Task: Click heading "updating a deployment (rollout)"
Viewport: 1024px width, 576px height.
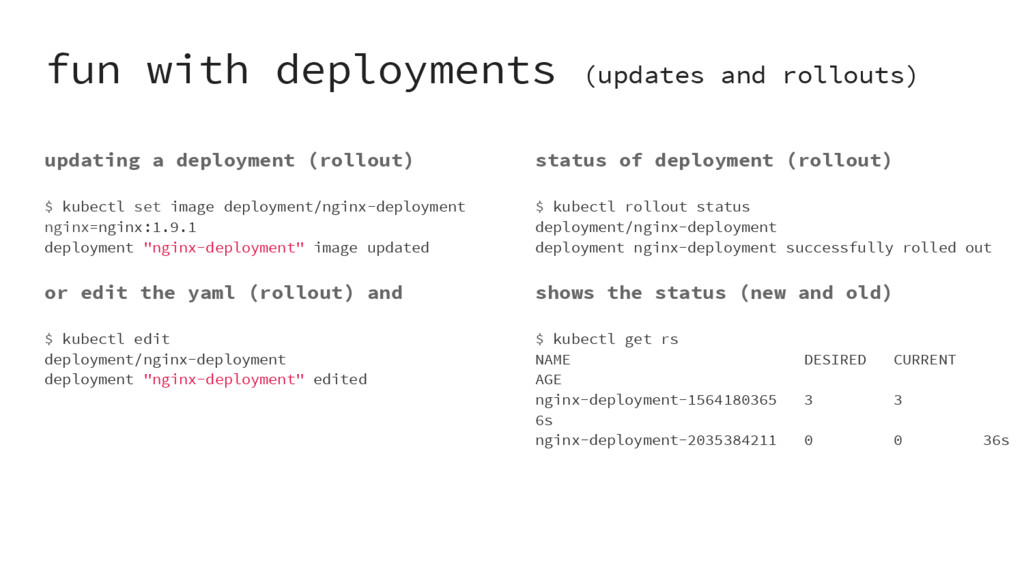Action: click(229, 161)
